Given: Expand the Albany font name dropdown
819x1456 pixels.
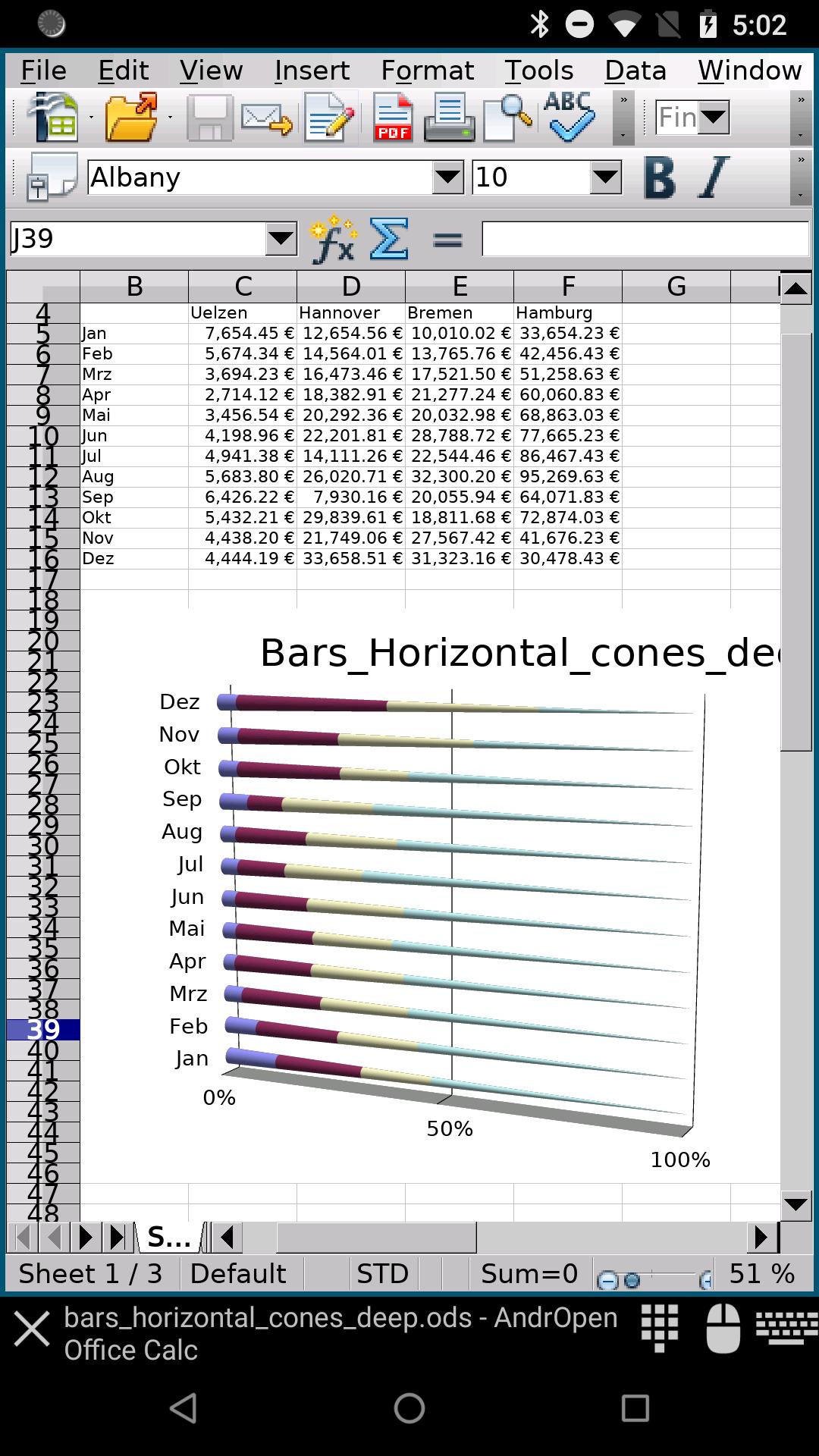Looking at the screenshot, I should pos(447,177).
